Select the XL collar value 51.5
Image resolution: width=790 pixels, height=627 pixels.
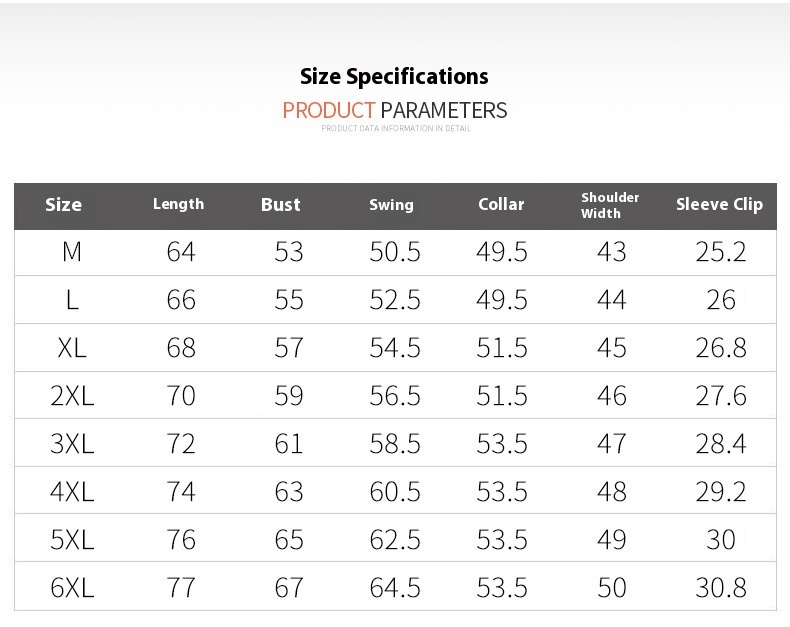(502, 348)
